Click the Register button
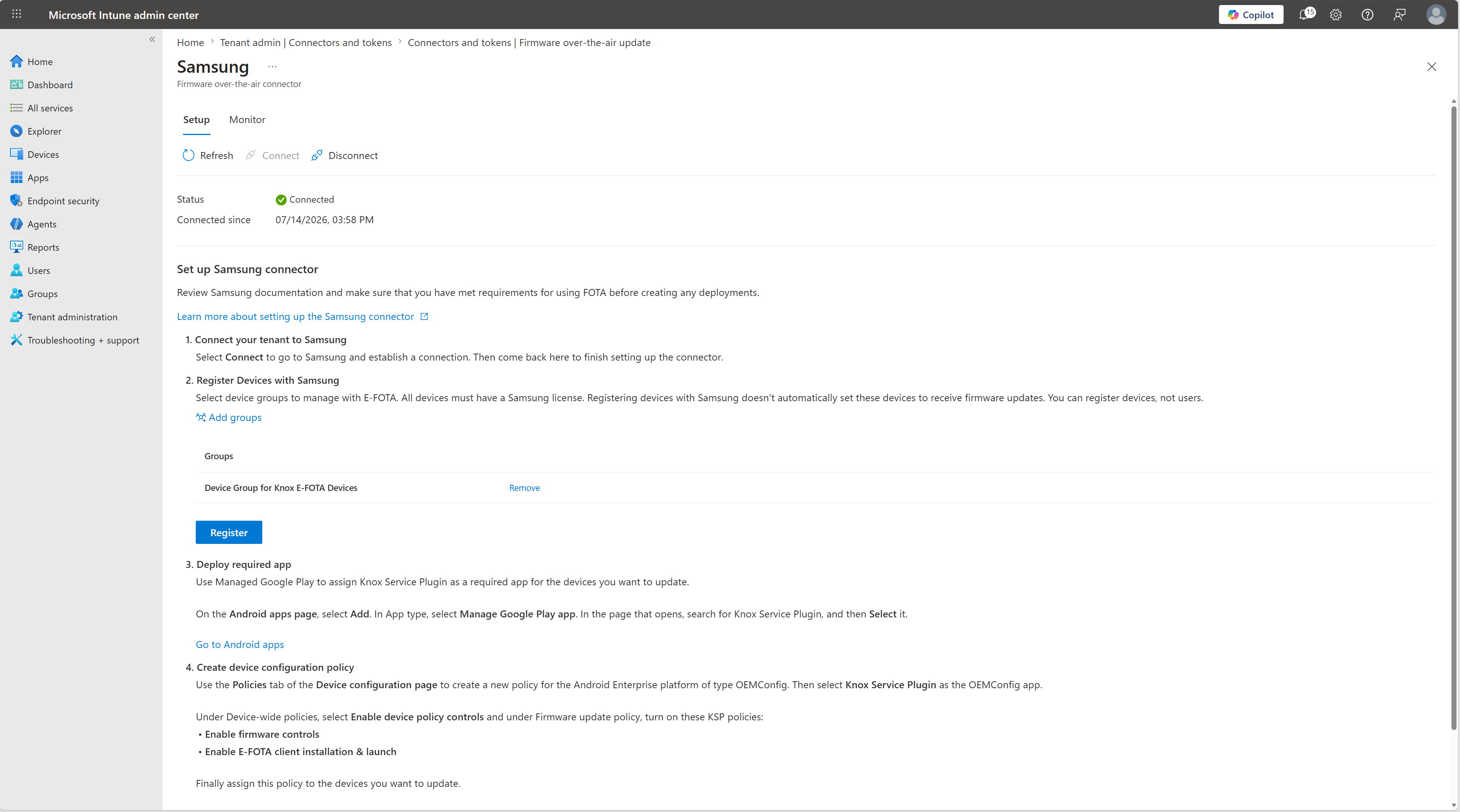The height and width of the screenshot is (812, 1460). (x=229, y=532)
